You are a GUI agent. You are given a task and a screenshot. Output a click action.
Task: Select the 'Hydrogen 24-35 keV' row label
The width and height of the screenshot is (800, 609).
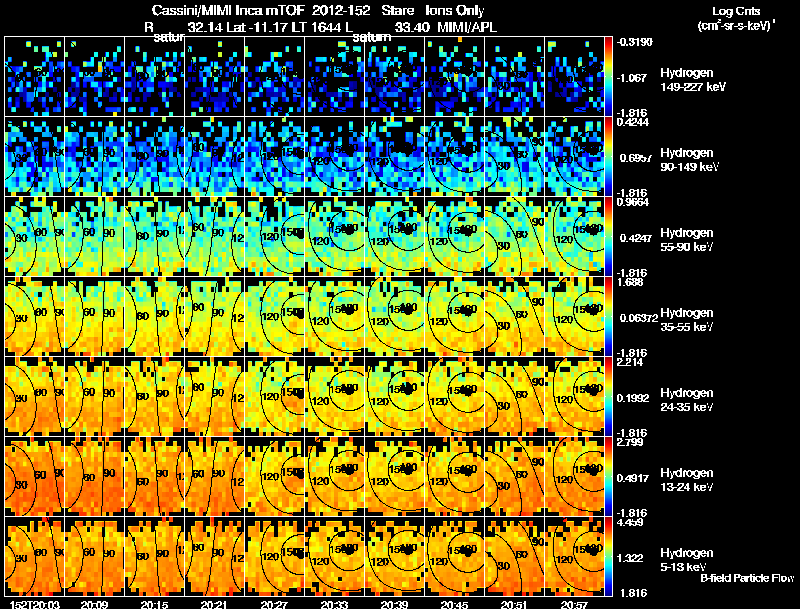click(x=687, y=400)
